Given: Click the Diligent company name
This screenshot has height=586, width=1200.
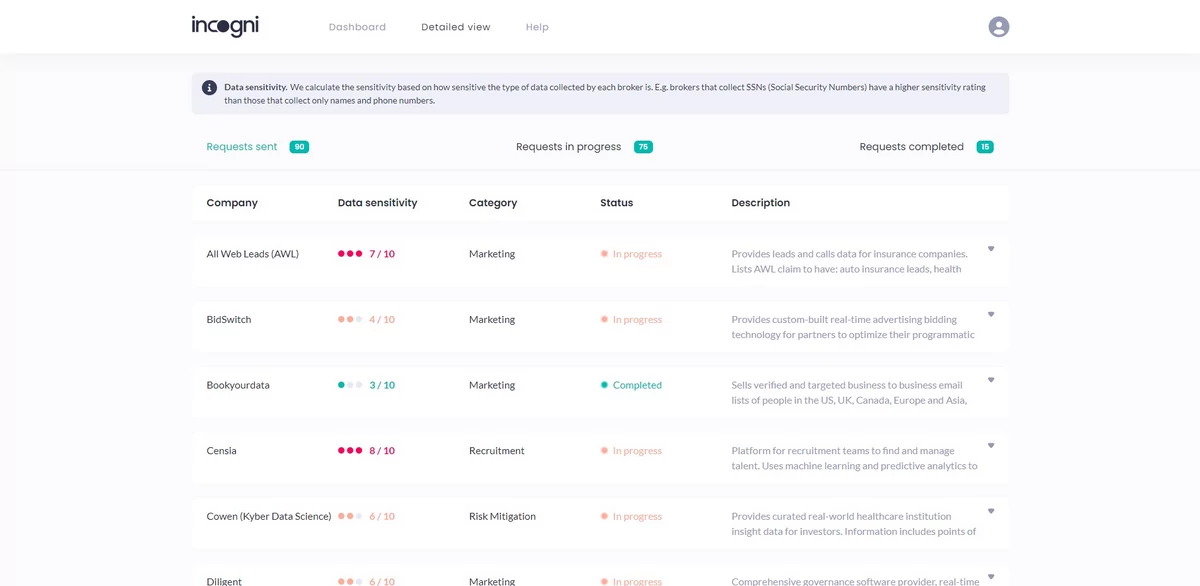Looking at the screenshot, I should (x=224, y=580).
